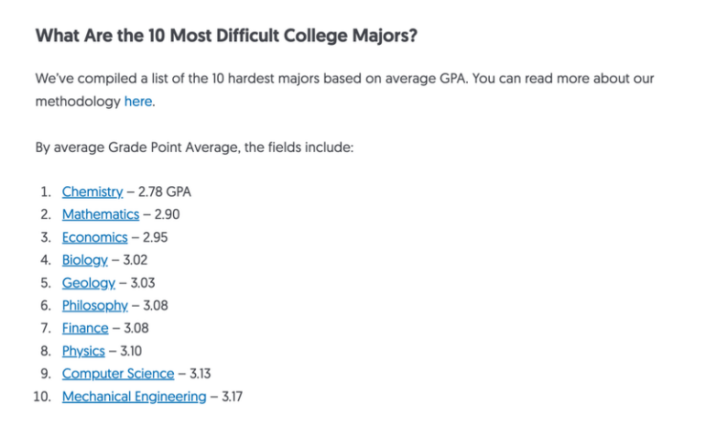
Task: Select the Philosophy link
Action: tap(95, 306)
